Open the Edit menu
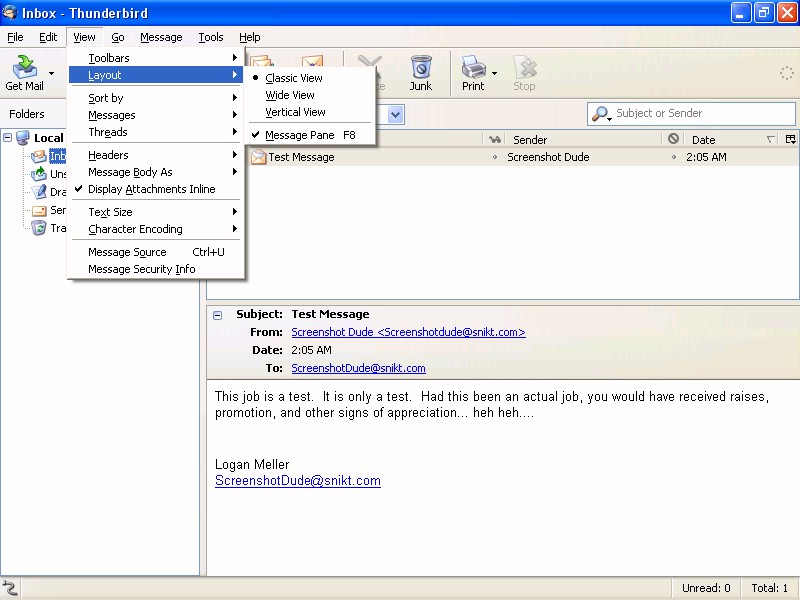 coord(48,37)
